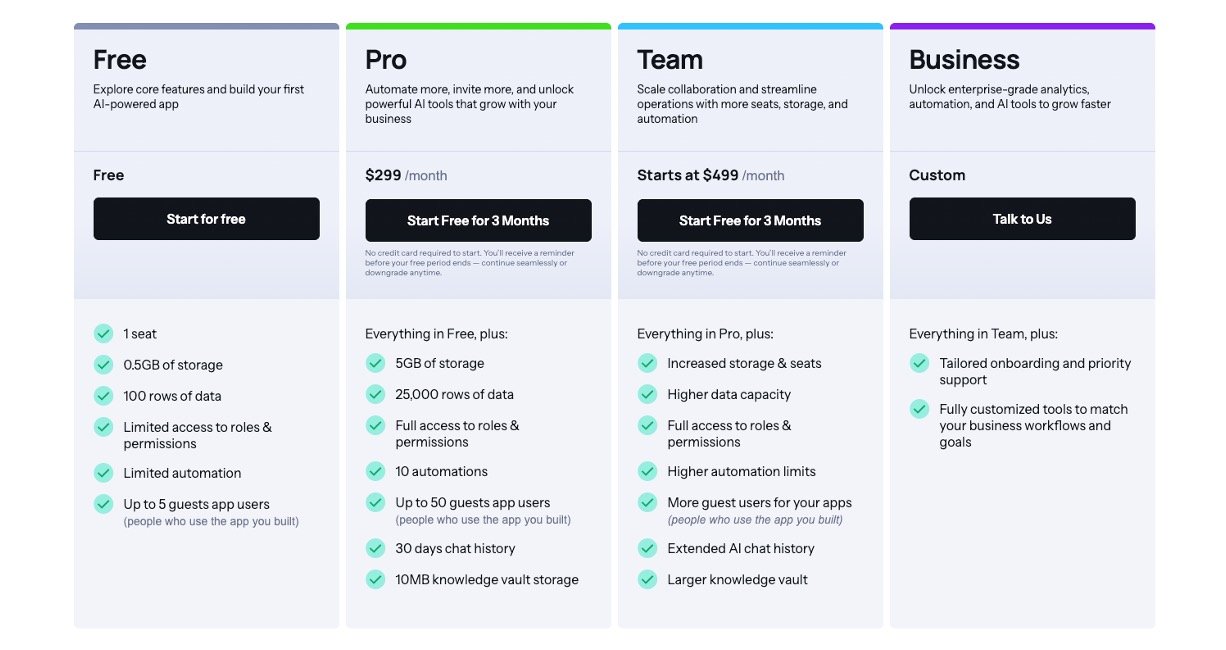Screen dimensions: 1226x650
Task: Click the "Team" plan title
Action: [670, 60]
